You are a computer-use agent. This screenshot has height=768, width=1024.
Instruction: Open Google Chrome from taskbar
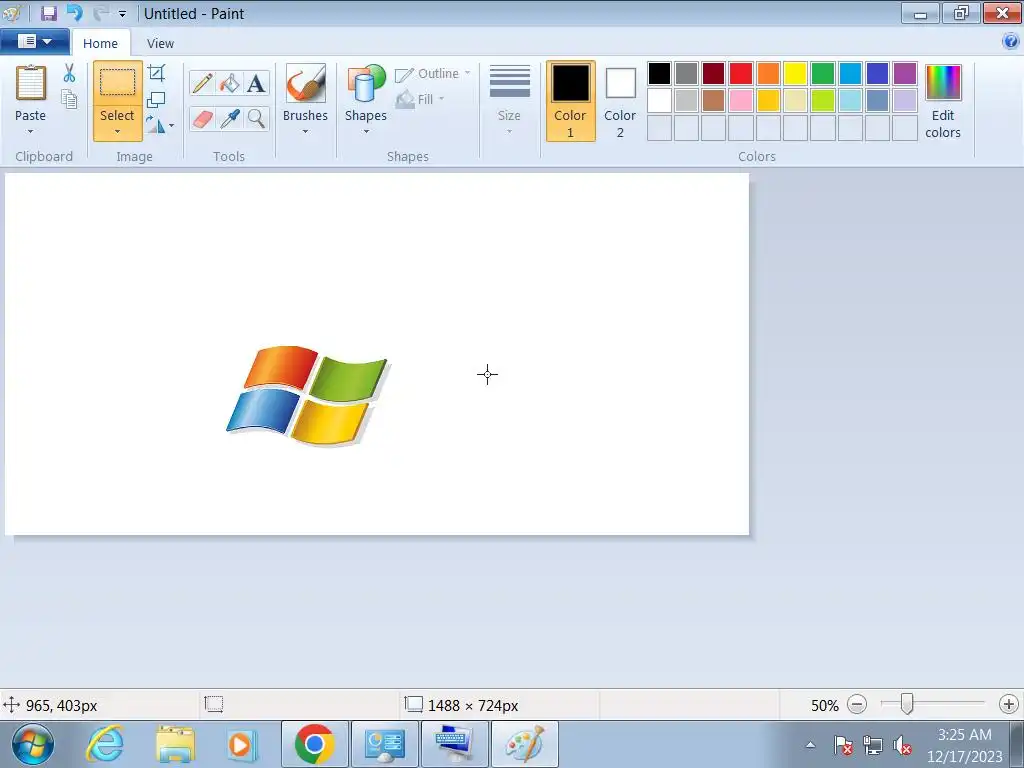314,744
